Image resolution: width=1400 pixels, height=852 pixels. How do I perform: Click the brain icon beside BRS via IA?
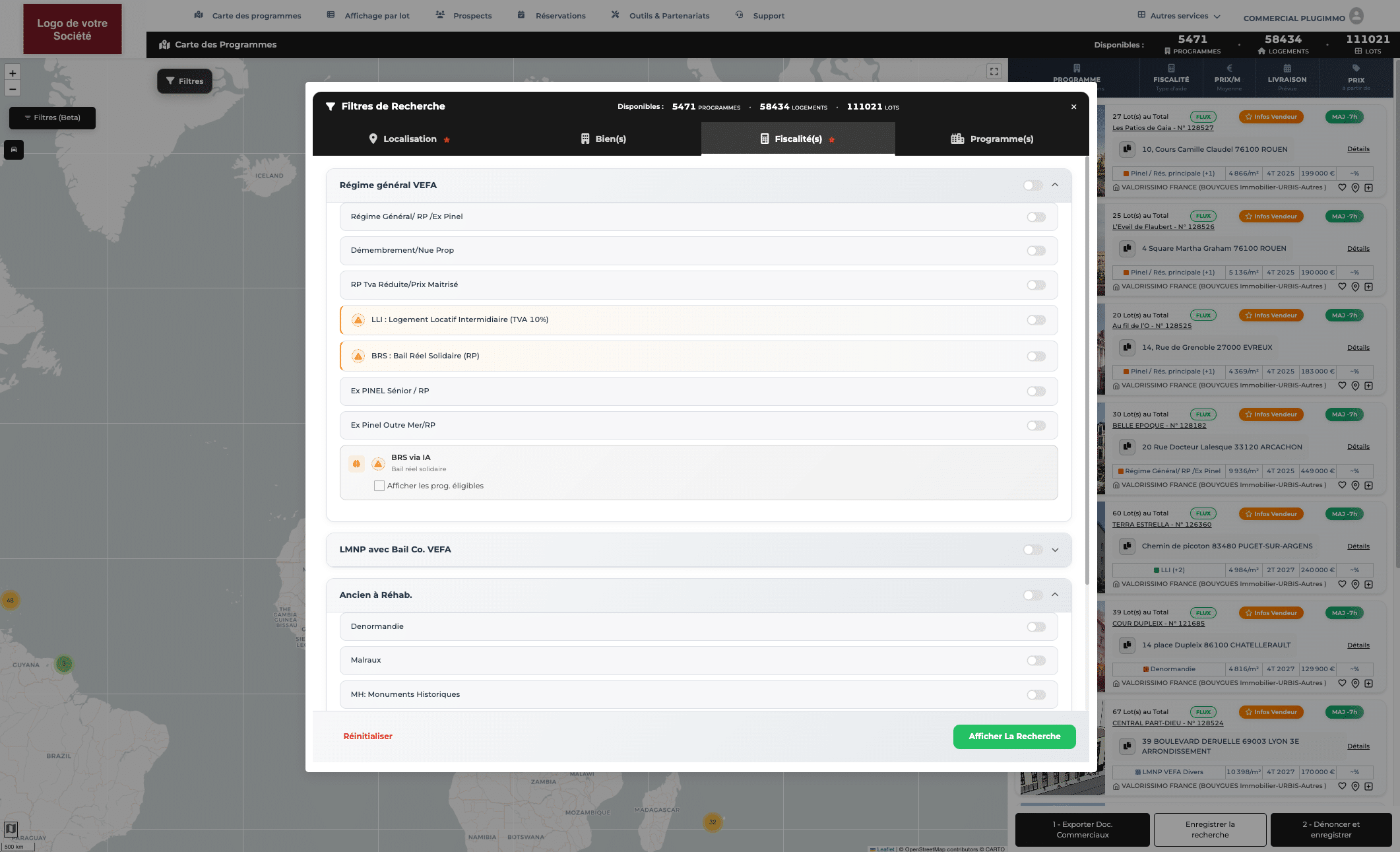(x=356, y=464)
